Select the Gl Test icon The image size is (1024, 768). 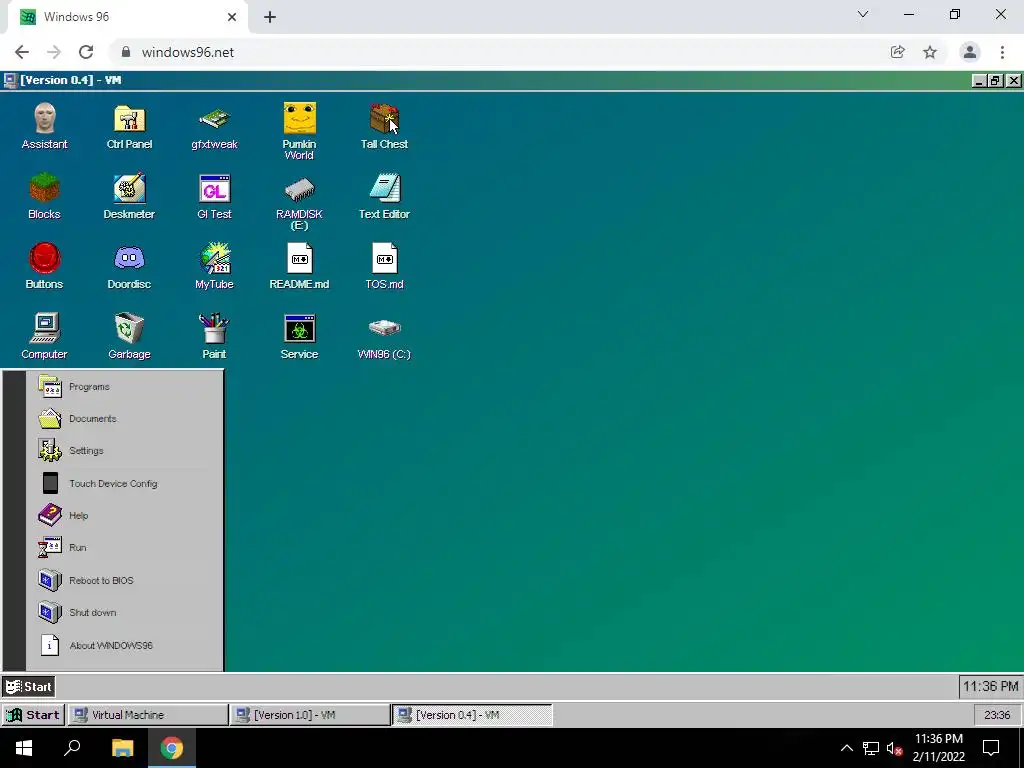[x=214, y=196]
